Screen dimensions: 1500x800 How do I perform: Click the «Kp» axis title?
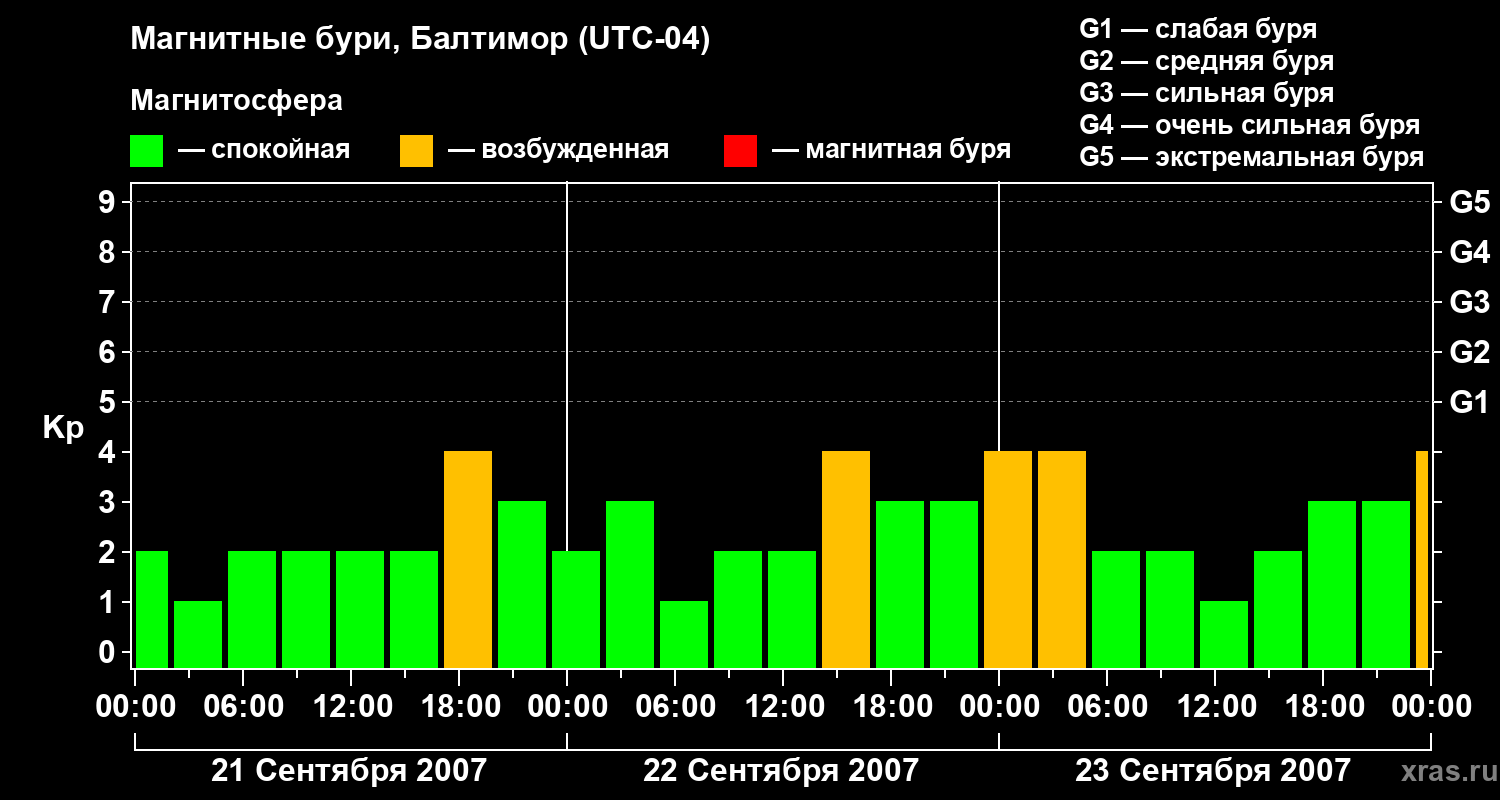tap(63, 428)
